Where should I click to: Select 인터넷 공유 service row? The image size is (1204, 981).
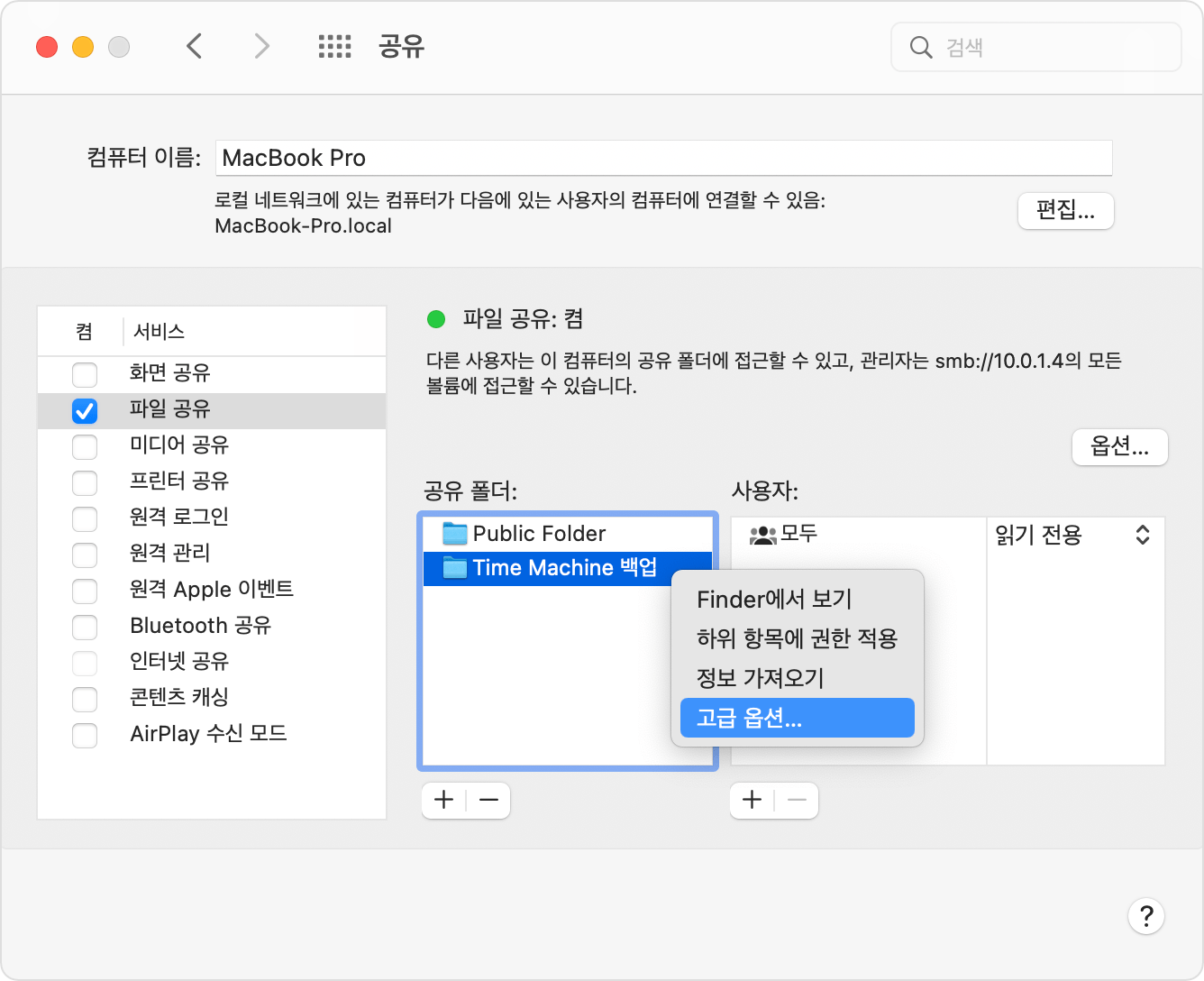(212, 663)
